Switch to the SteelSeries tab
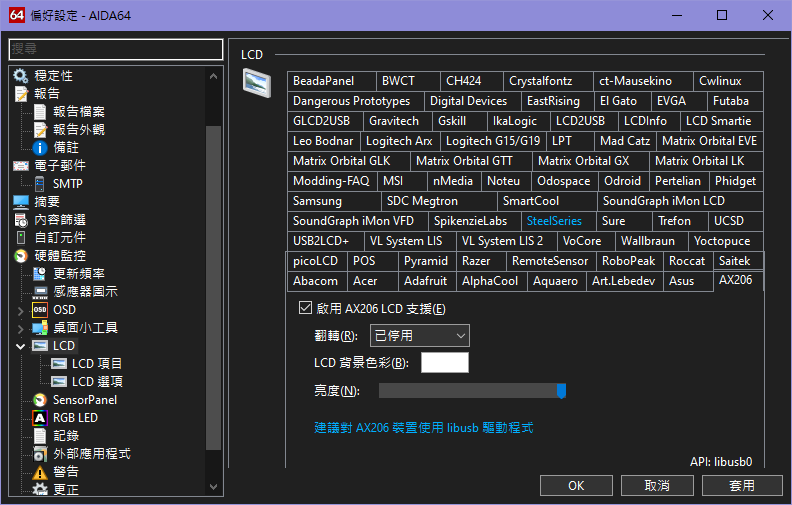This screenshot has height=505, width=792. (559, 221)
